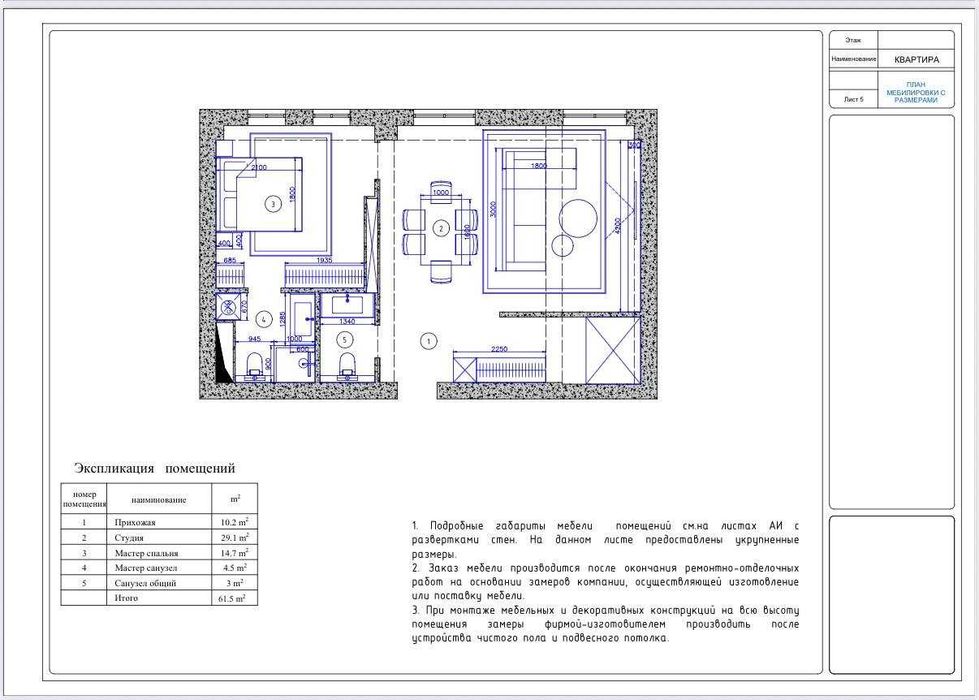Click the номер помещения column header
This screenshot has height=700, width=979.
[84, 498]
